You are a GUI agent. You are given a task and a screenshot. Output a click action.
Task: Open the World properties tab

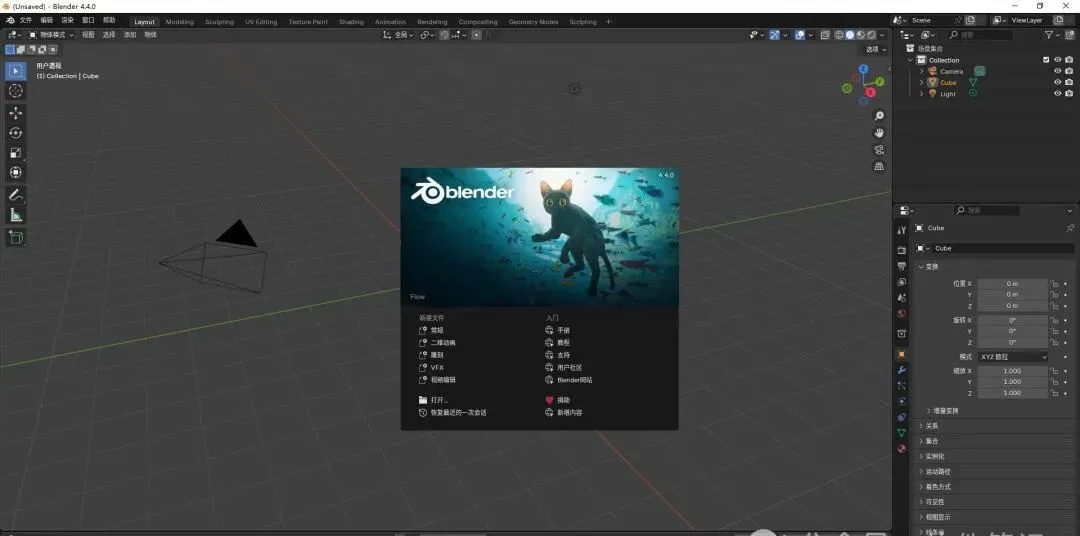pos(902,313)
